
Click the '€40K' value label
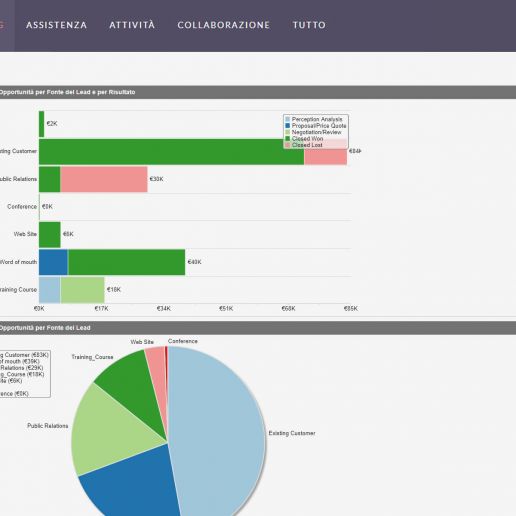click(x=194, y=262)
